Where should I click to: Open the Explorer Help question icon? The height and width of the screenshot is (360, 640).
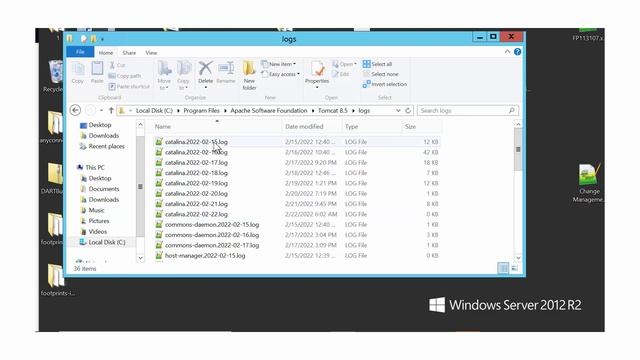pyautogui.click(x=518, y=52)
